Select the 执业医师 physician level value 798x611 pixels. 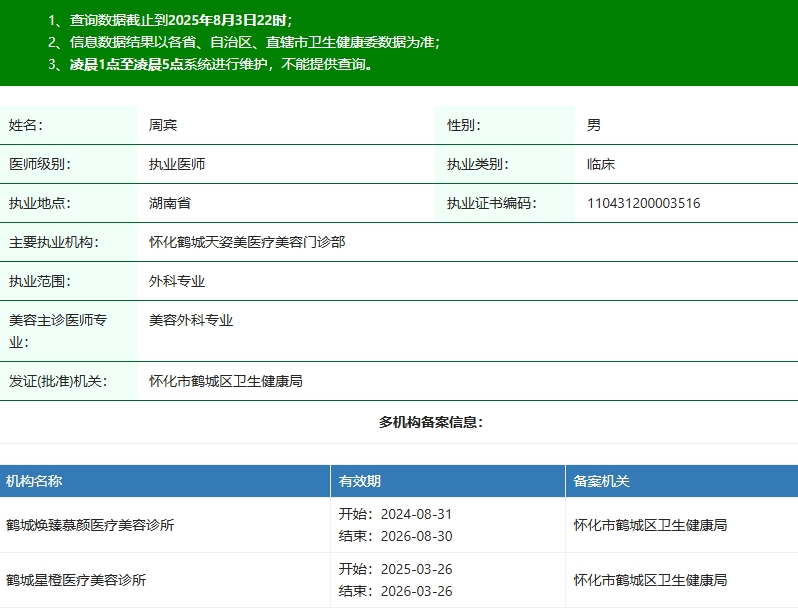coord(177,164)
